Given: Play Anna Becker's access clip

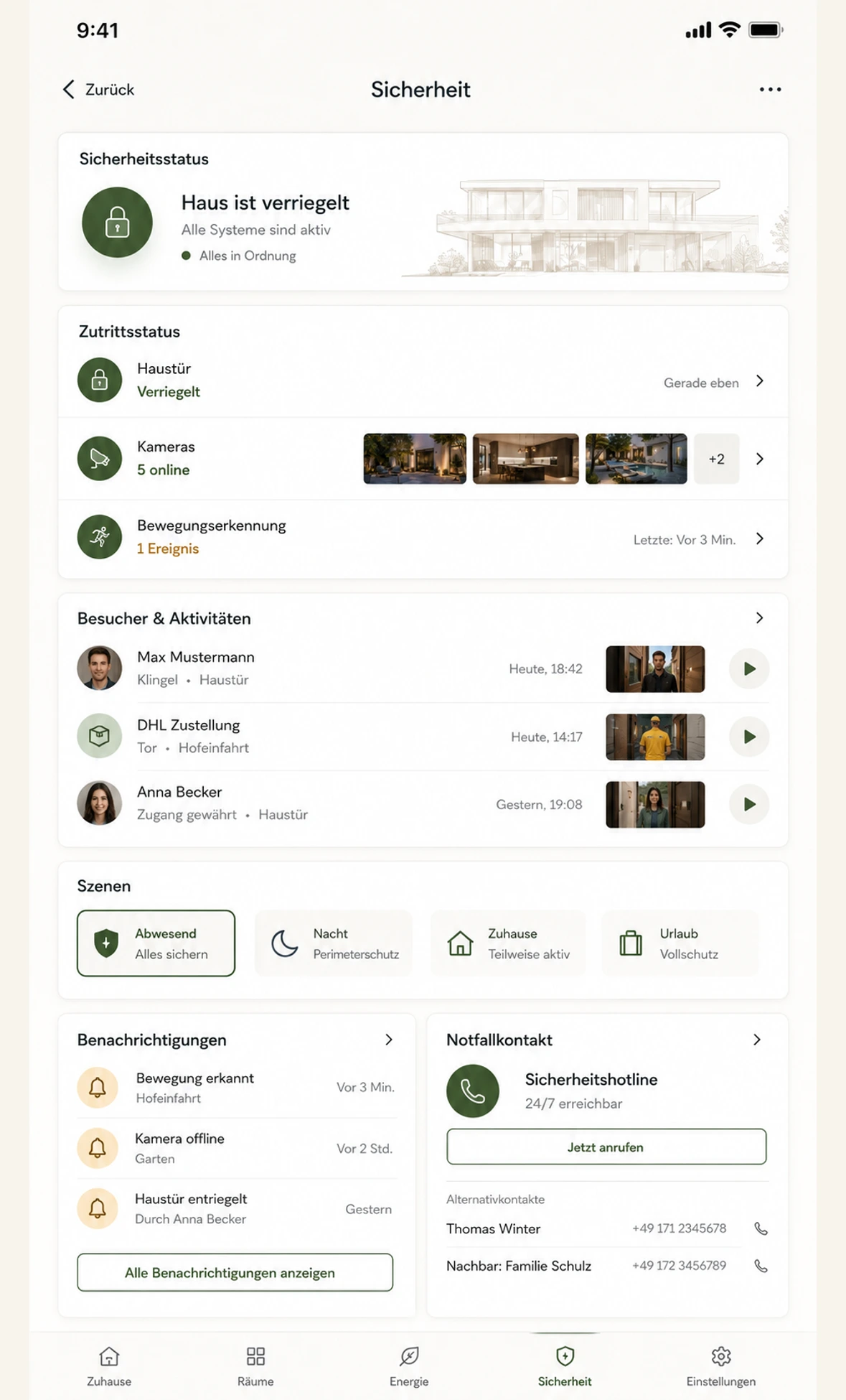Looking at the screenshot, I should coord(749,804).
